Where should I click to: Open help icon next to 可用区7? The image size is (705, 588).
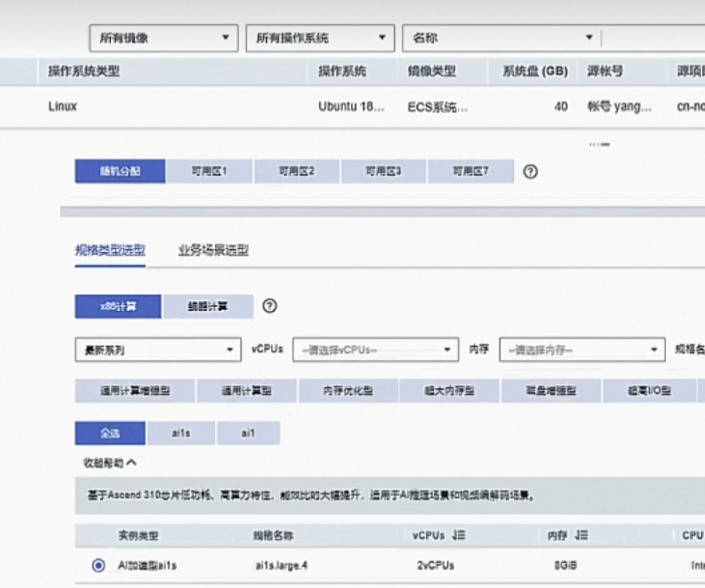[x=531, y=172]
